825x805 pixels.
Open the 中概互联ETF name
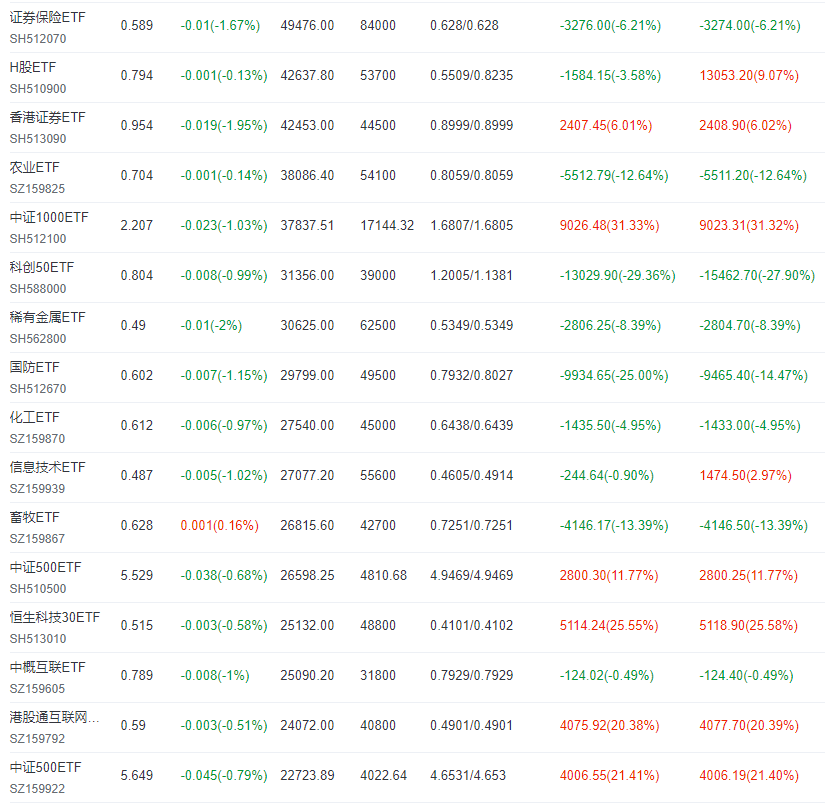click(47, 667)
